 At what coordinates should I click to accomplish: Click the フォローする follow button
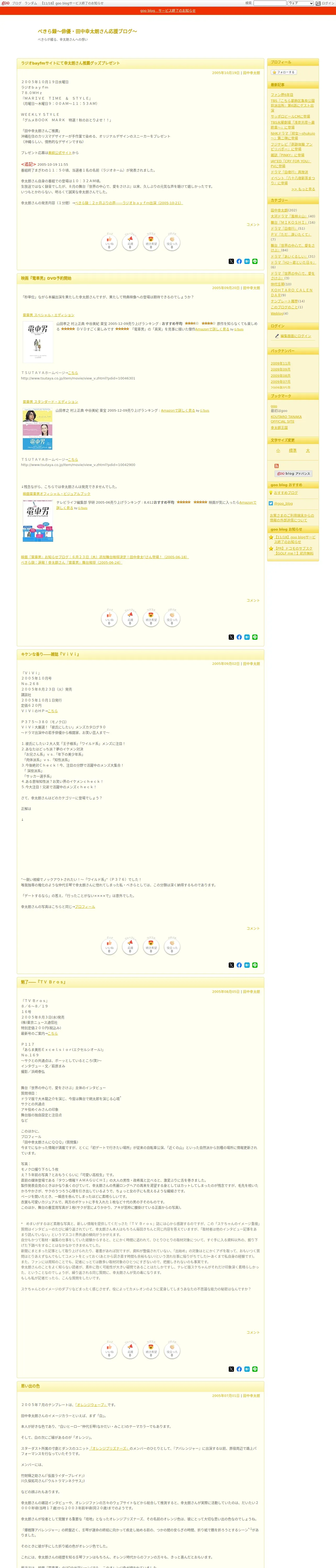tap(284, 72)
